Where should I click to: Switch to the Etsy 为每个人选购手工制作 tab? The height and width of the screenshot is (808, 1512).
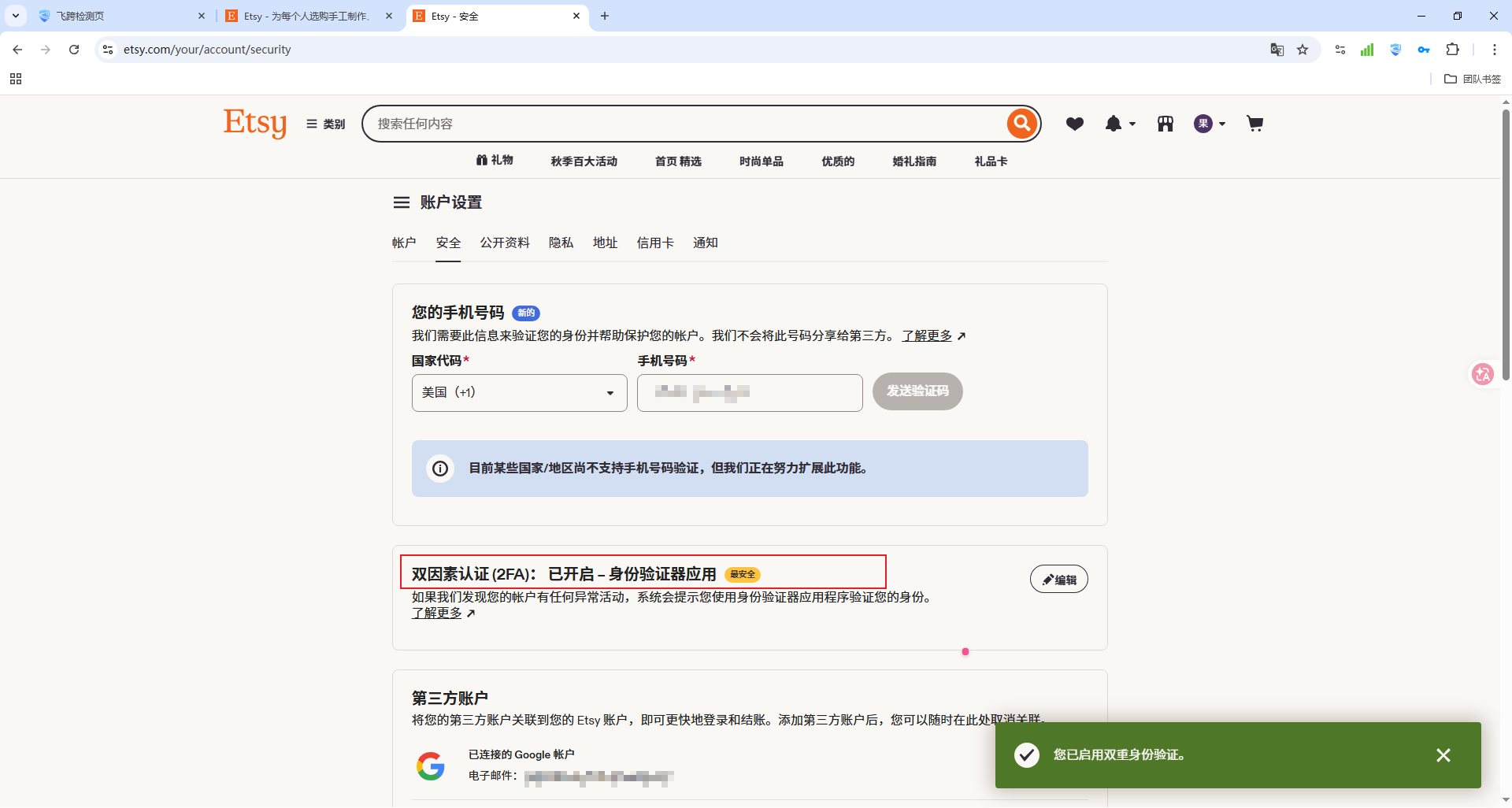[x=309, y=16]
